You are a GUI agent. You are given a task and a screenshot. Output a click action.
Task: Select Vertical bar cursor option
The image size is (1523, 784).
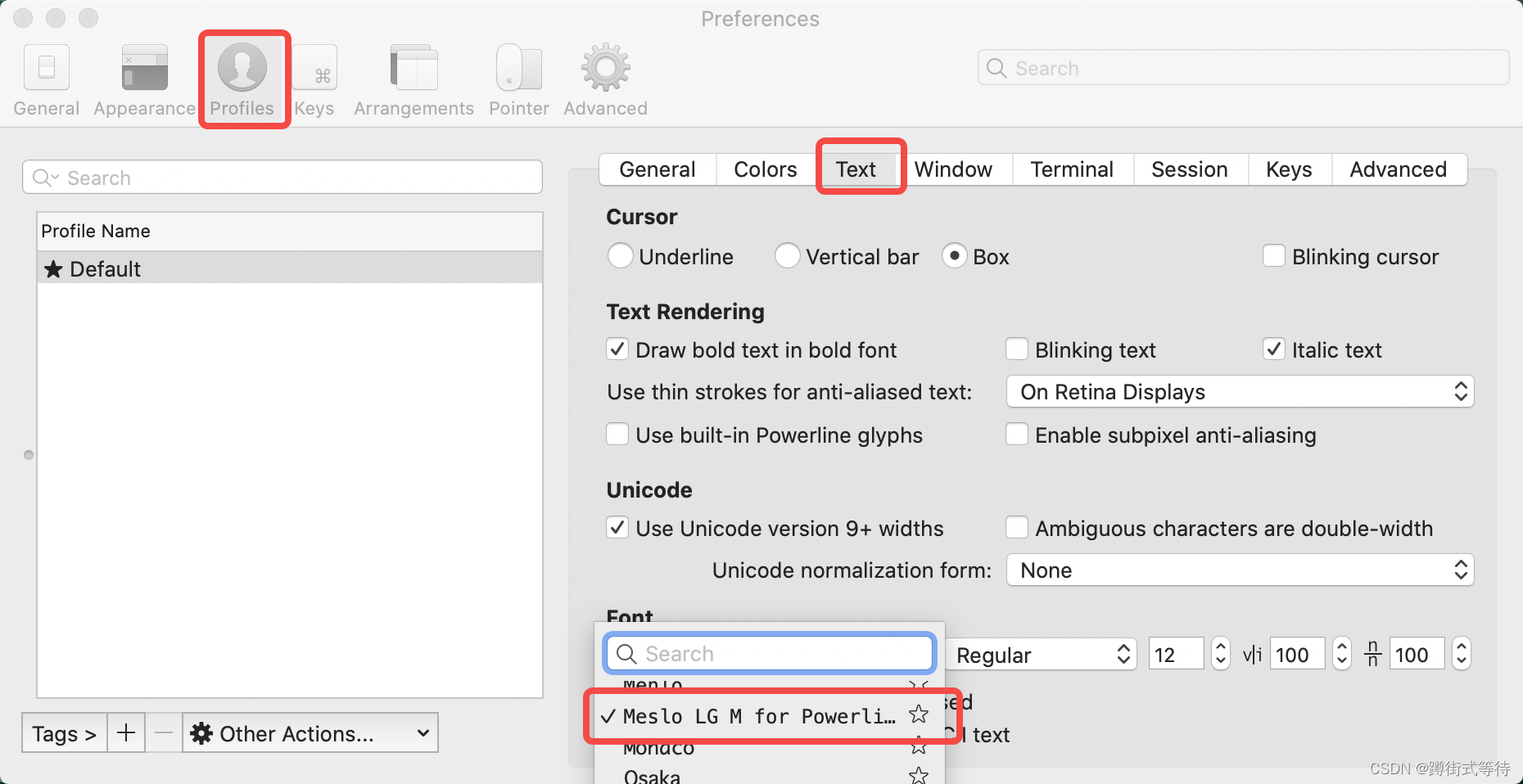(788, 256)
